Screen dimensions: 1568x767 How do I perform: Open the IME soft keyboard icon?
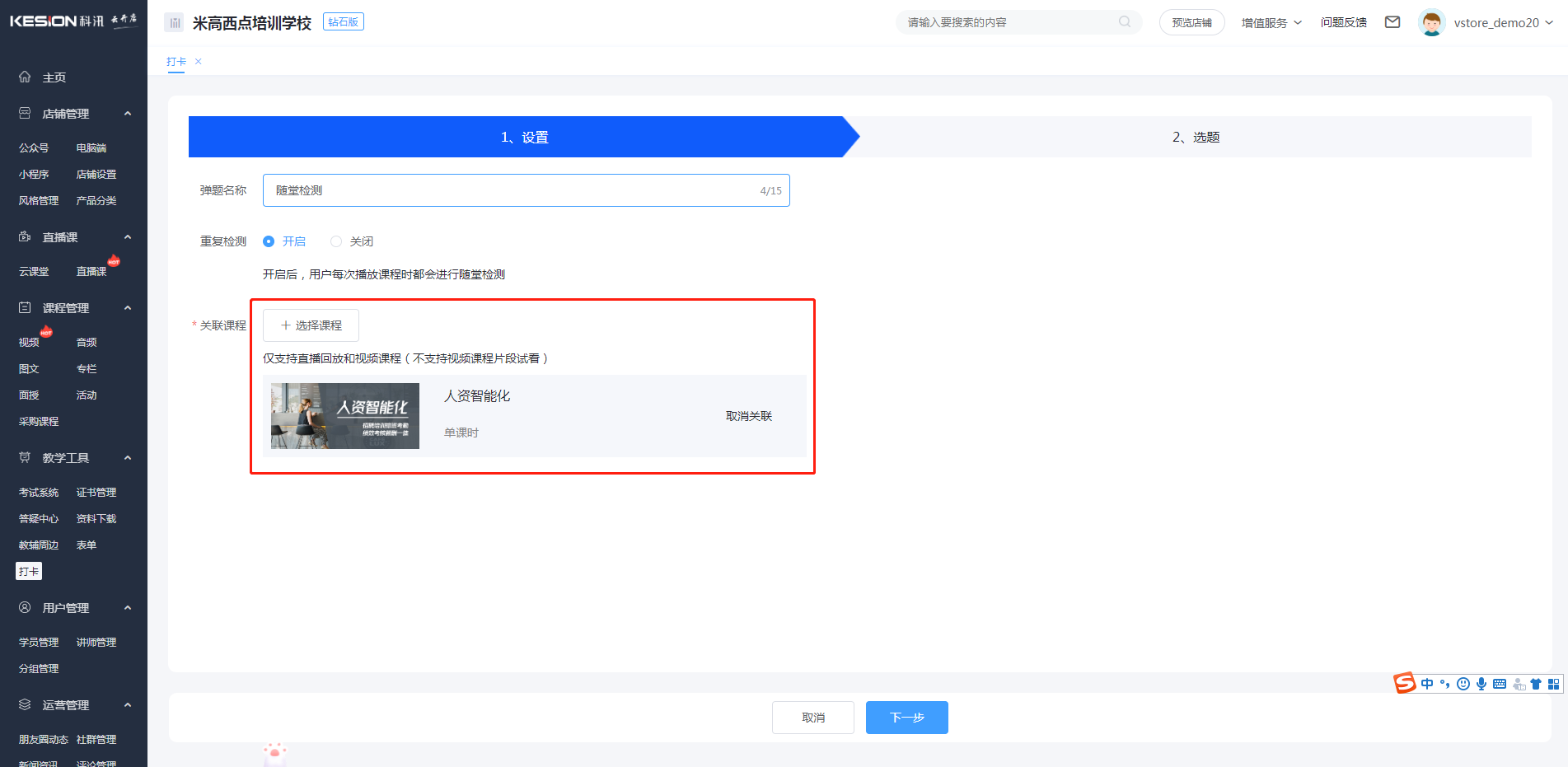tap(1500, 684)
